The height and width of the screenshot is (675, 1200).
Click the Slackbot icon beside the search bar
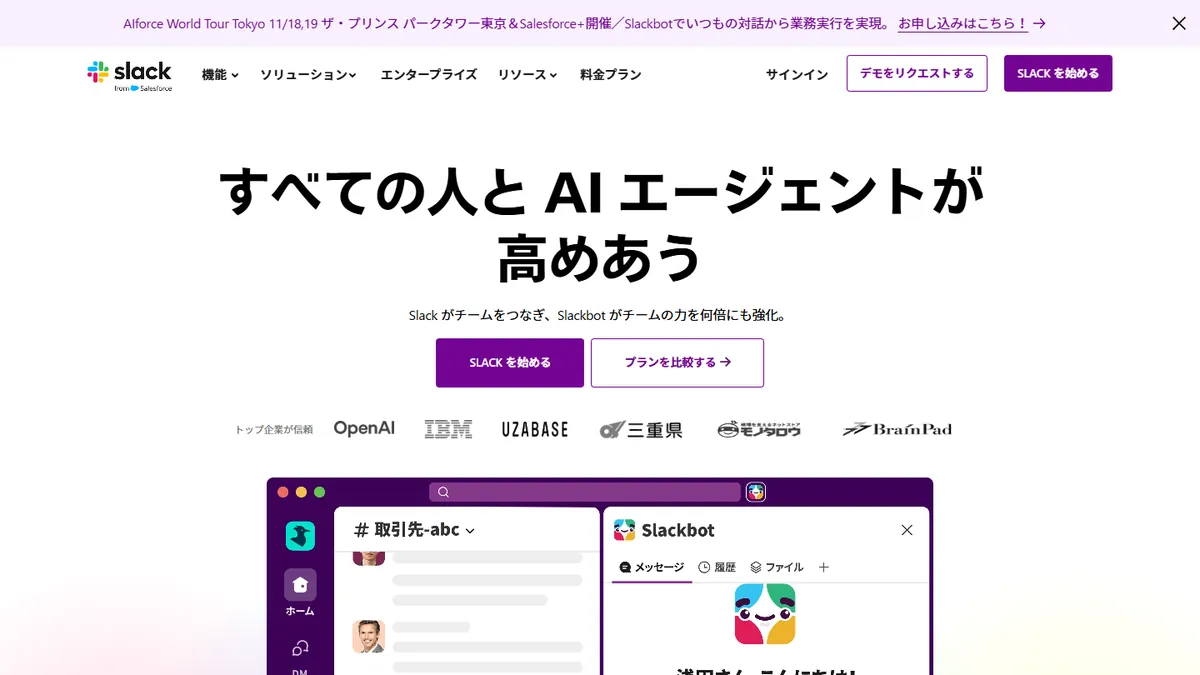(x=756, y=492)
